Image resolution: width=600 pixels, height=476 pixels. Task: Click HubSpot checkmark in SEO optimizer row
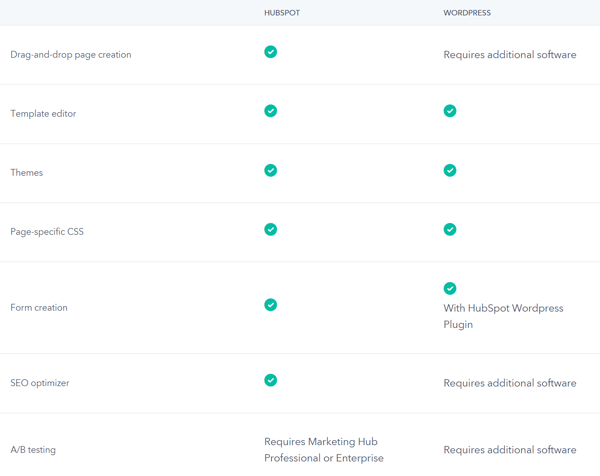coord(271,380)
